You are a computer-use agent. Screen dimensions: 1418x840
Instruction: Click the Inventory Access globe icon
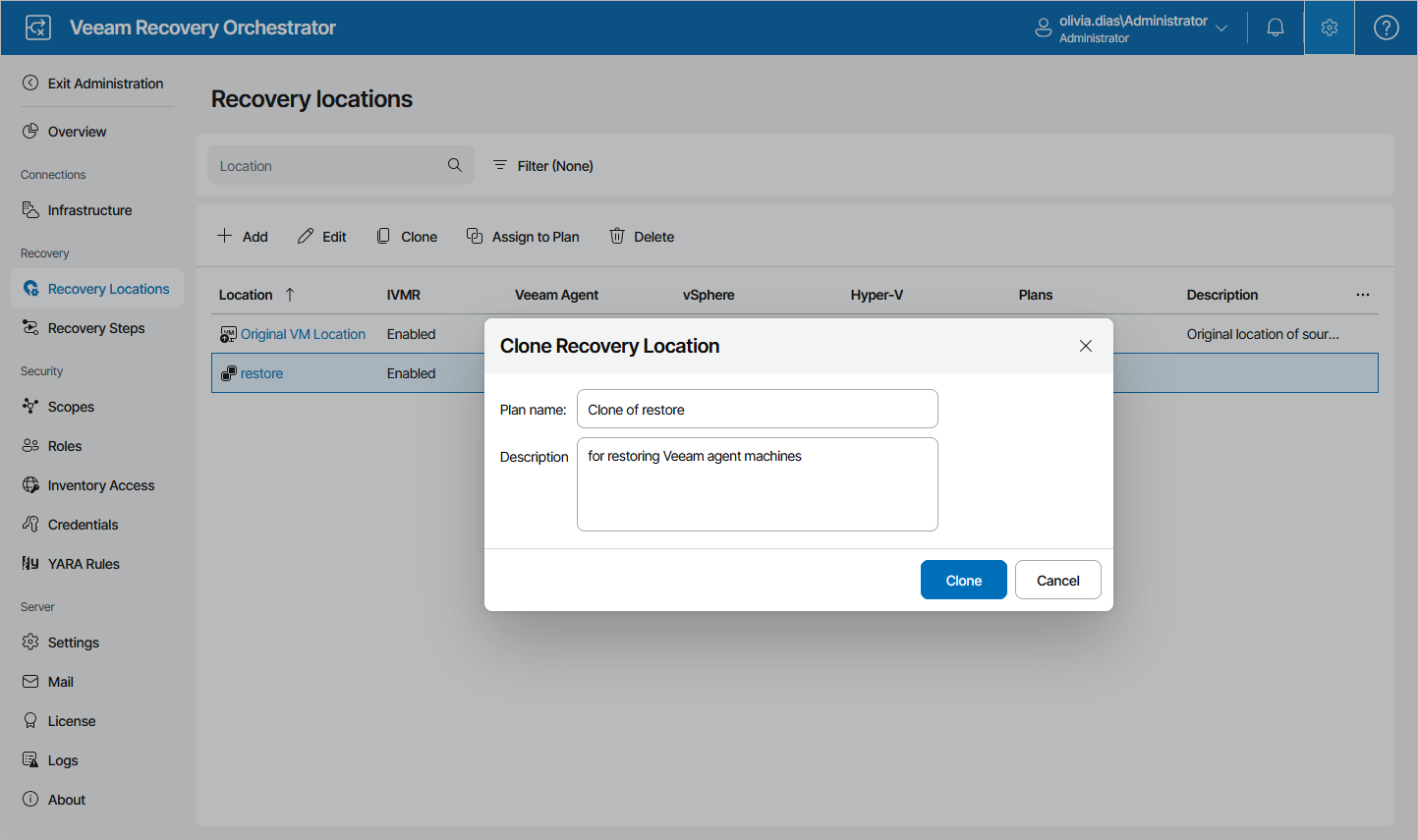[x=30, y=484]
